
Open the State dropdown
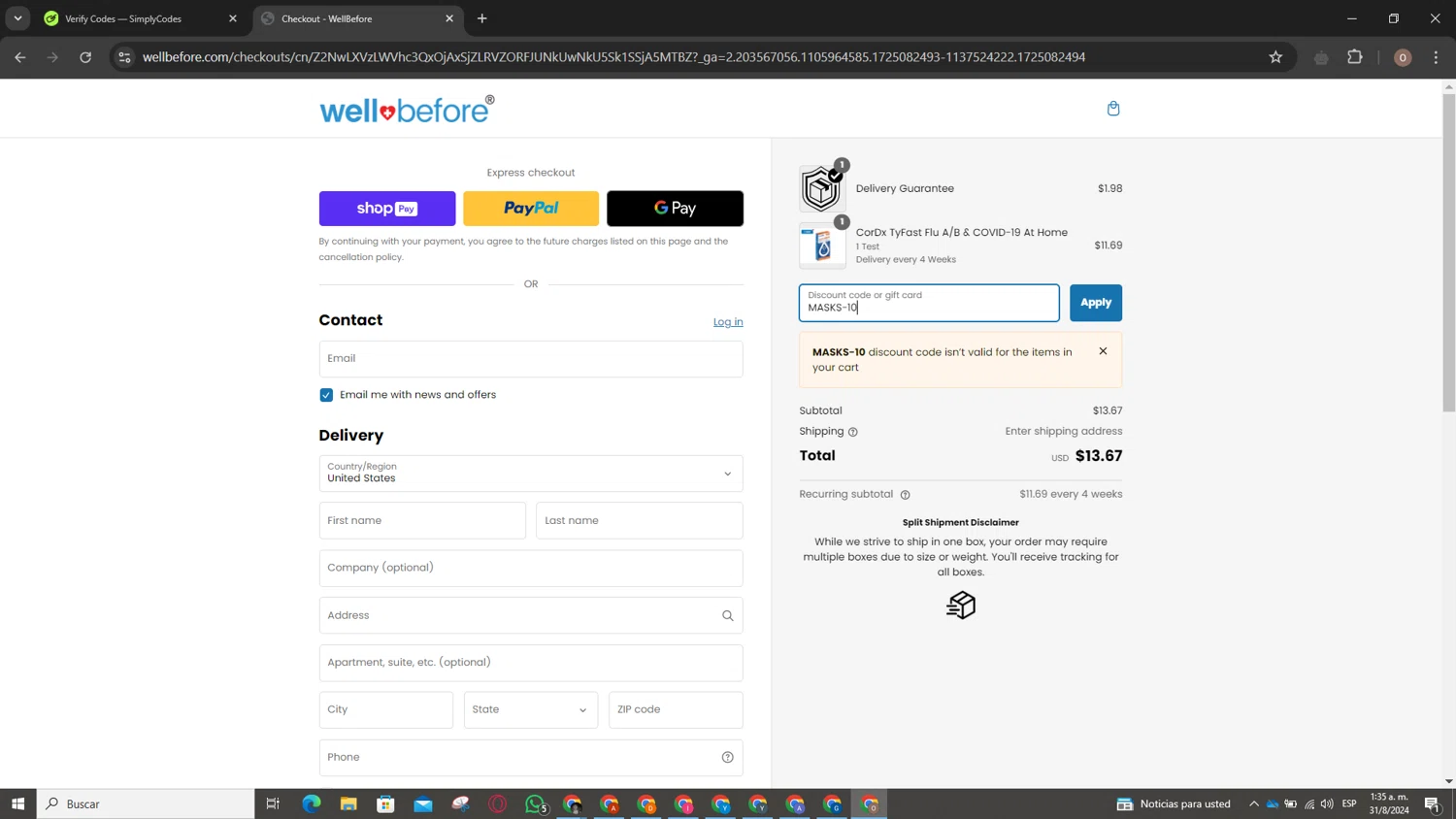click(x=531, y=710)
